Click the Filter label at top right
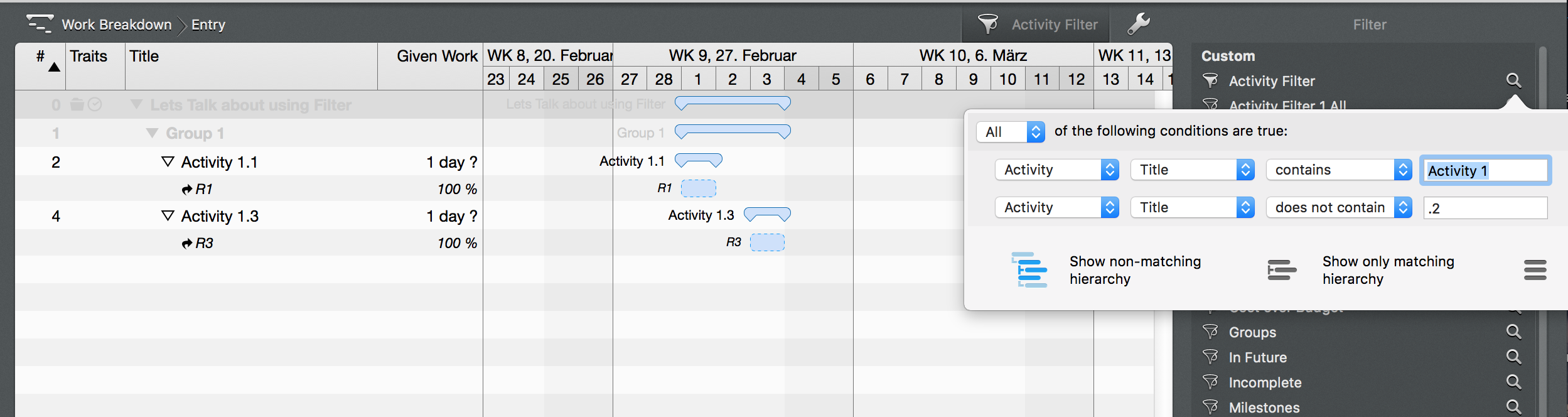1568x417 pixels. coord(1370,24)
